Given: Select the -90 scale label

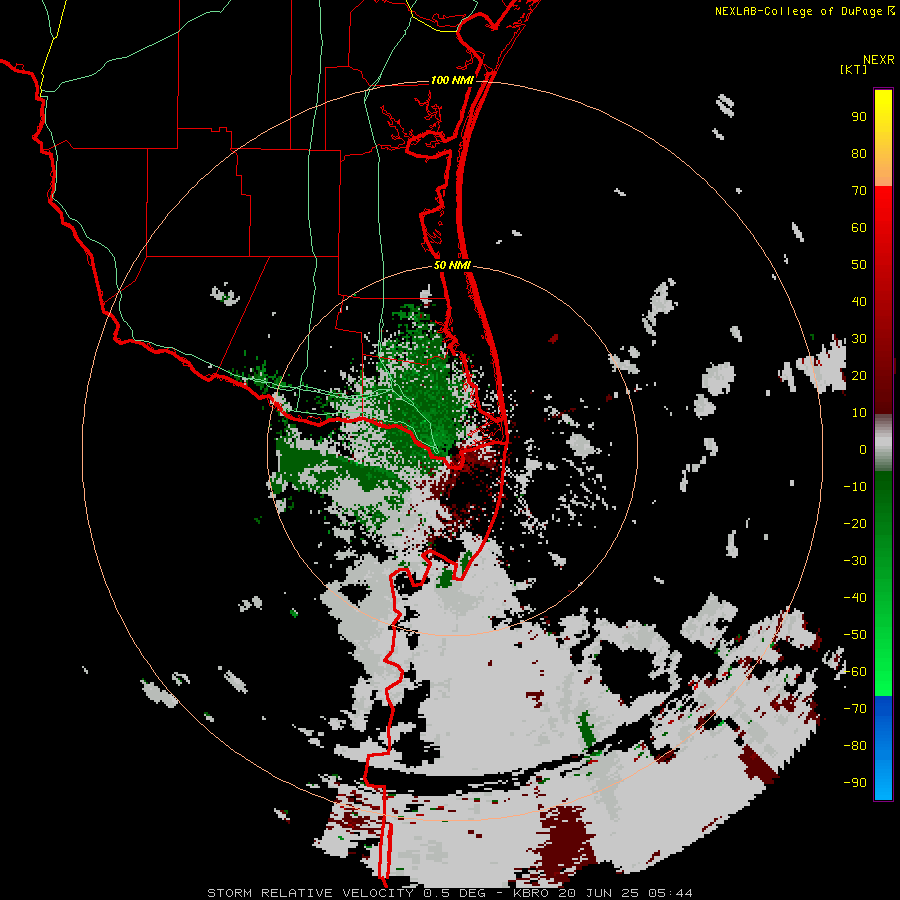Looking at the screenshot, I should click(x=855, y=783).
